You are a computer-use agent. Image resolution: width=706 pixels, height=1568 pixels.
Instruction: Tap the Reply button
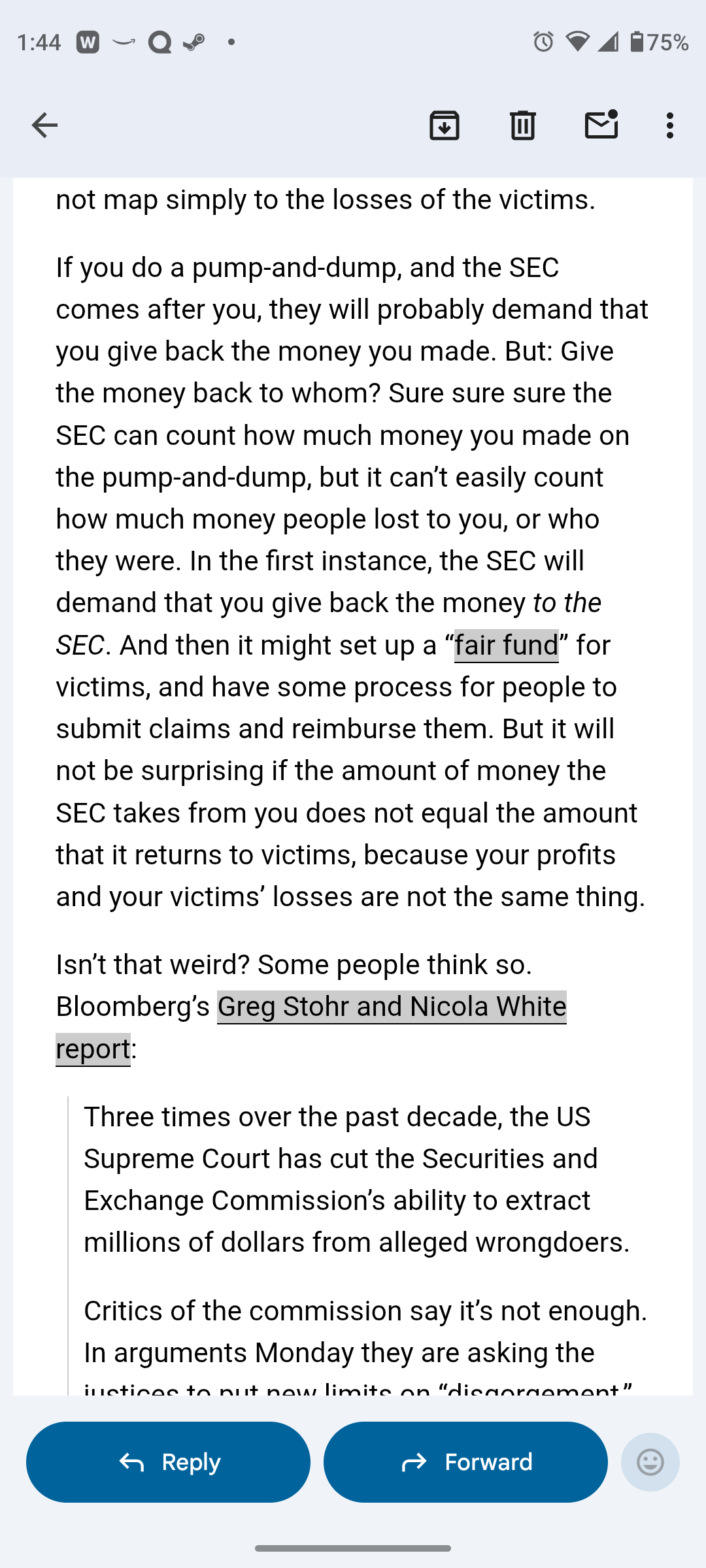(x=168, y=1462)
